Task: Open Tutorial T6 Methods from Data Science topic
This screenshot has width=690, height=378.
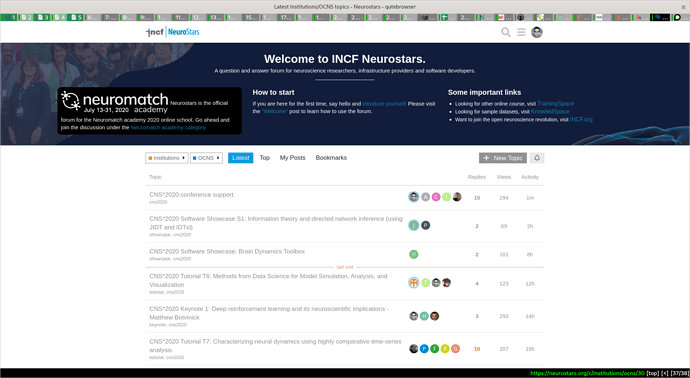Action: point(268,280)
